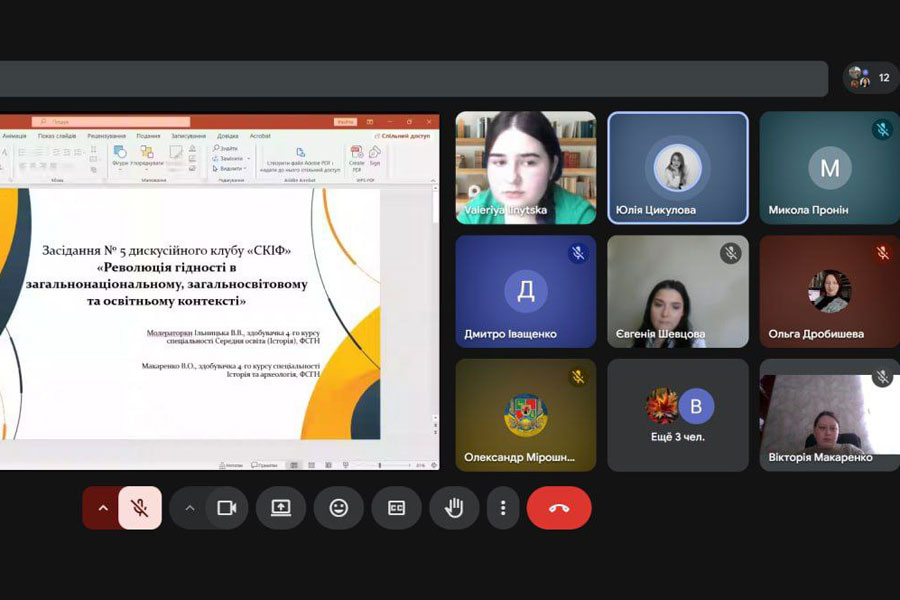Turn on closed captions
The height and width of the screenshot is (600, 900).
coord(396,508)
